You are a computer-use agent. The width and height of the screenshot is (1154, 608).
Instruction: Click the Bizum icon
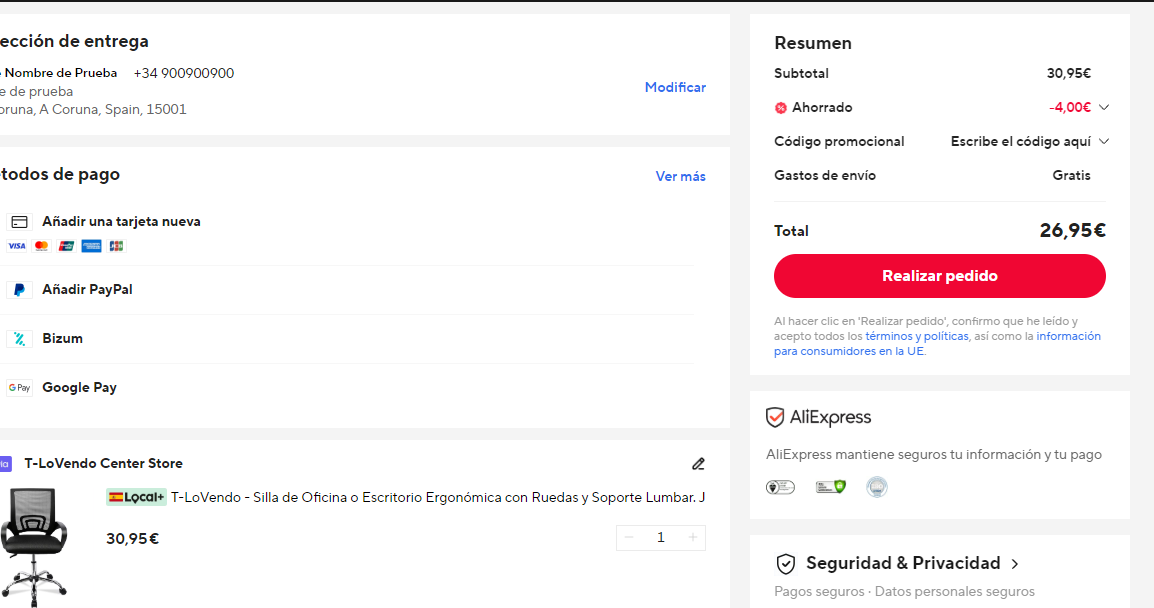click(19, 339)
